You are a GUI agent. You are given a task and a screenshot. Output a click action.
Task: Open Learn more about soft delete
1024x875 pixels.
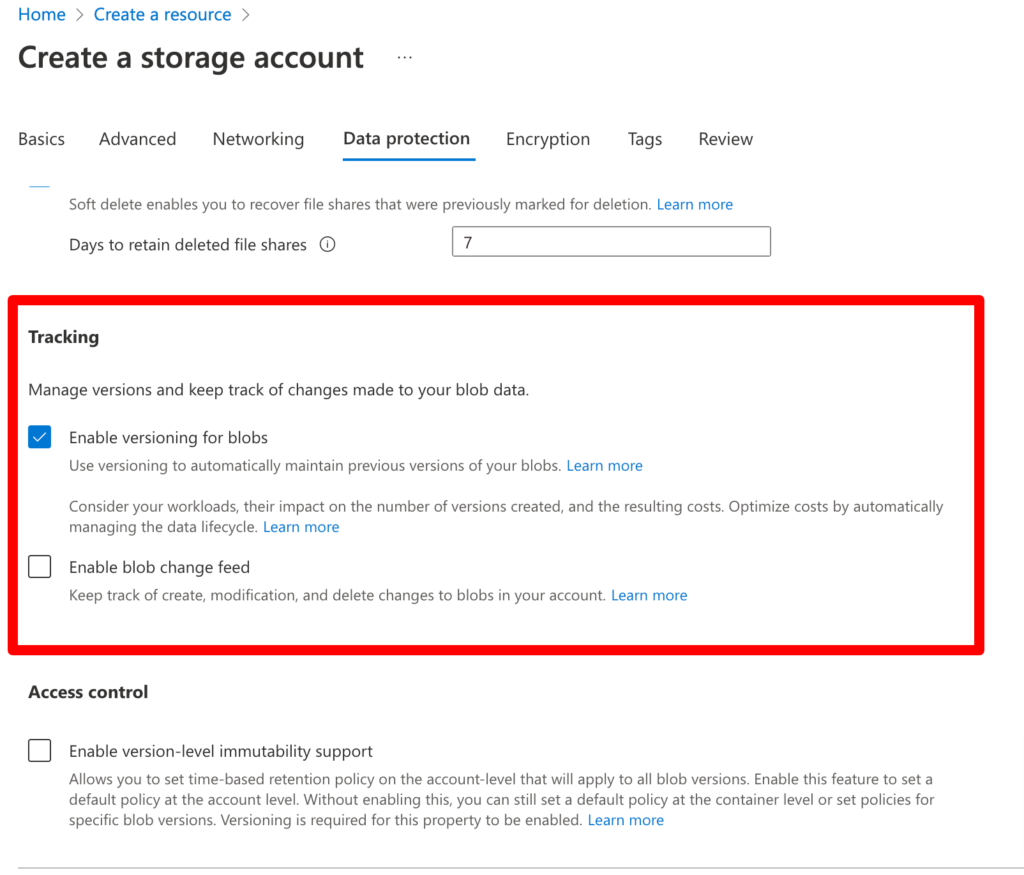pos(694,204)
